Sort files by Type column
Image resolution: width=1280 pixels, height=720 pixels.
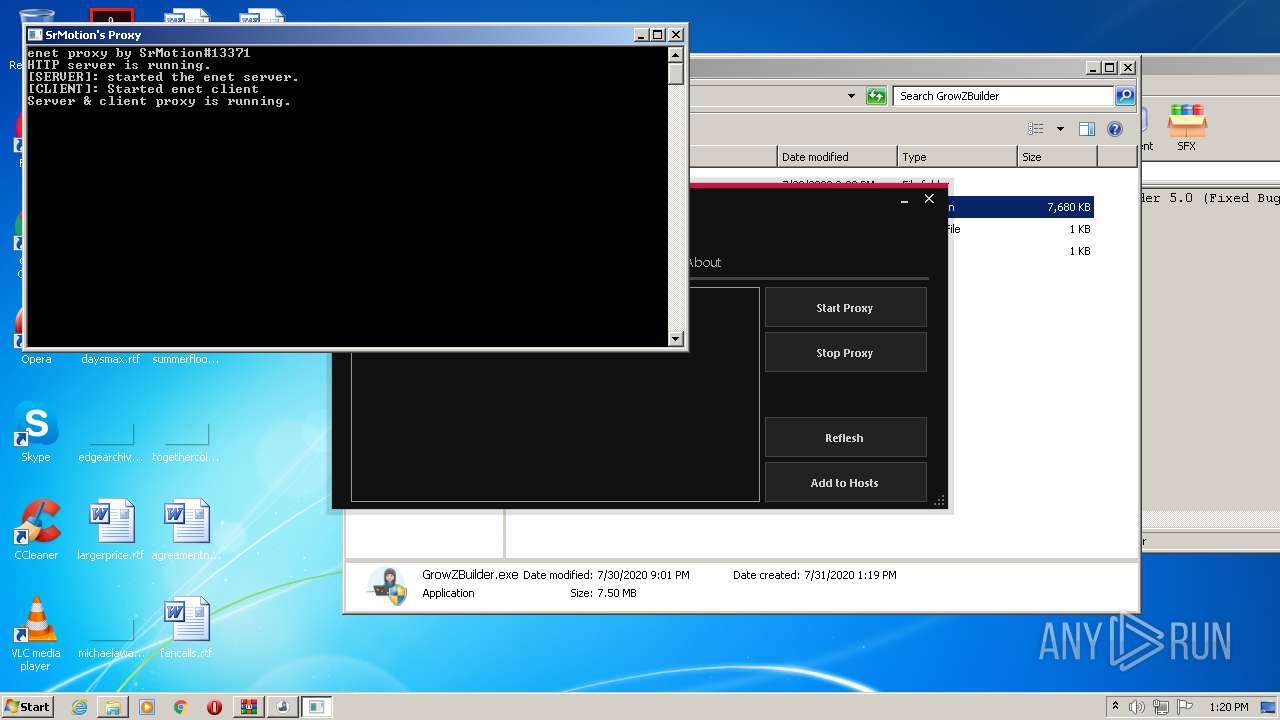[x=957, y=157]
